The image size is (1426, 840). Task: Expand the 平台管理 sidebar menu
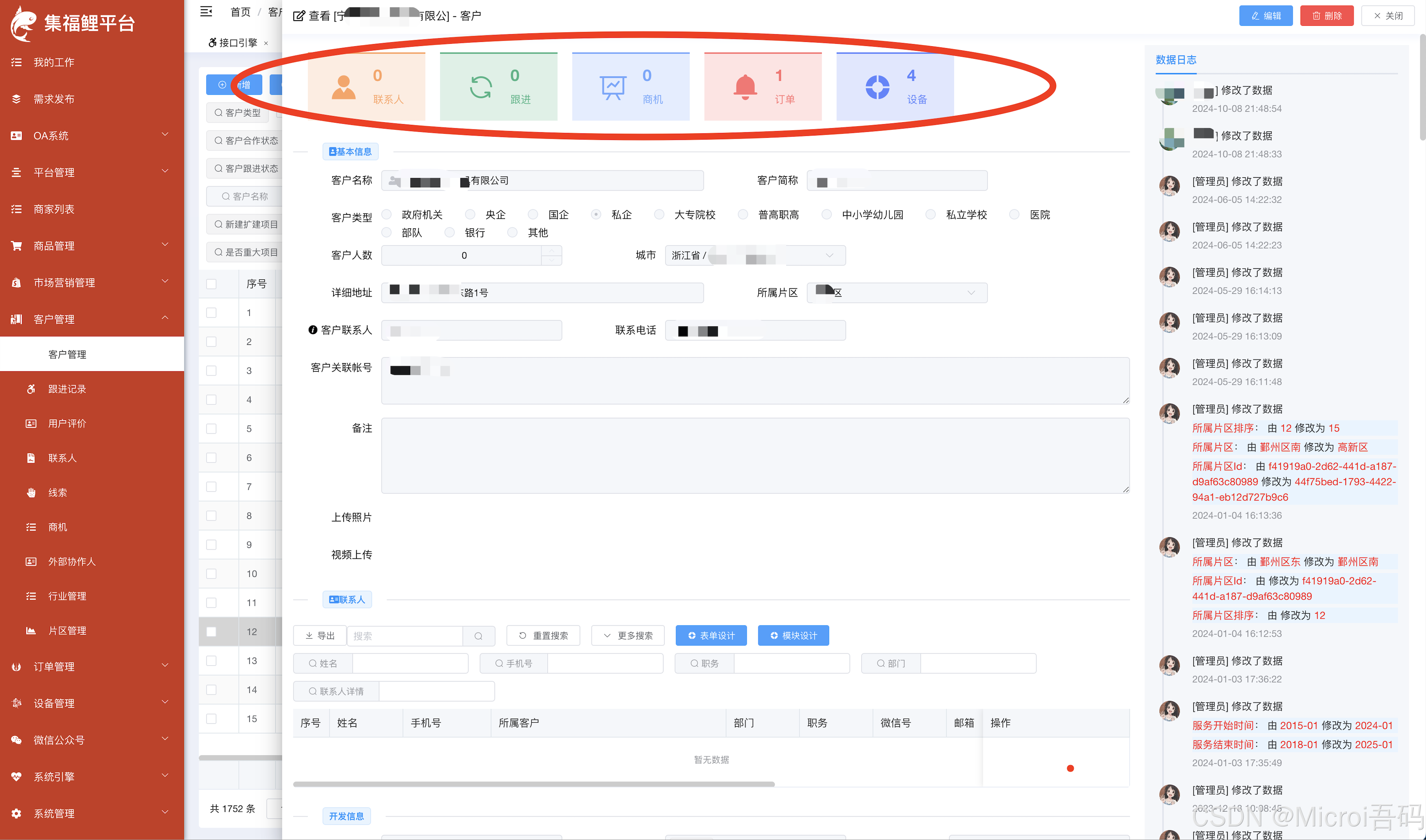[x=92, y=173]
